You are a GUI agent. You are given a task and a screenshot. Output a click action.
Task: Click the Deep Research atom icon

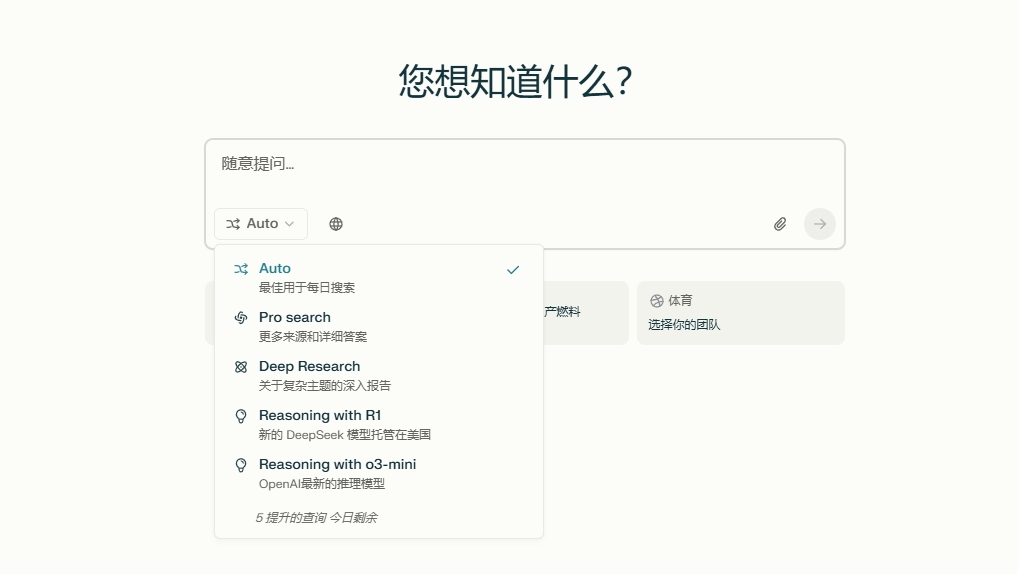tap(241, 367)
